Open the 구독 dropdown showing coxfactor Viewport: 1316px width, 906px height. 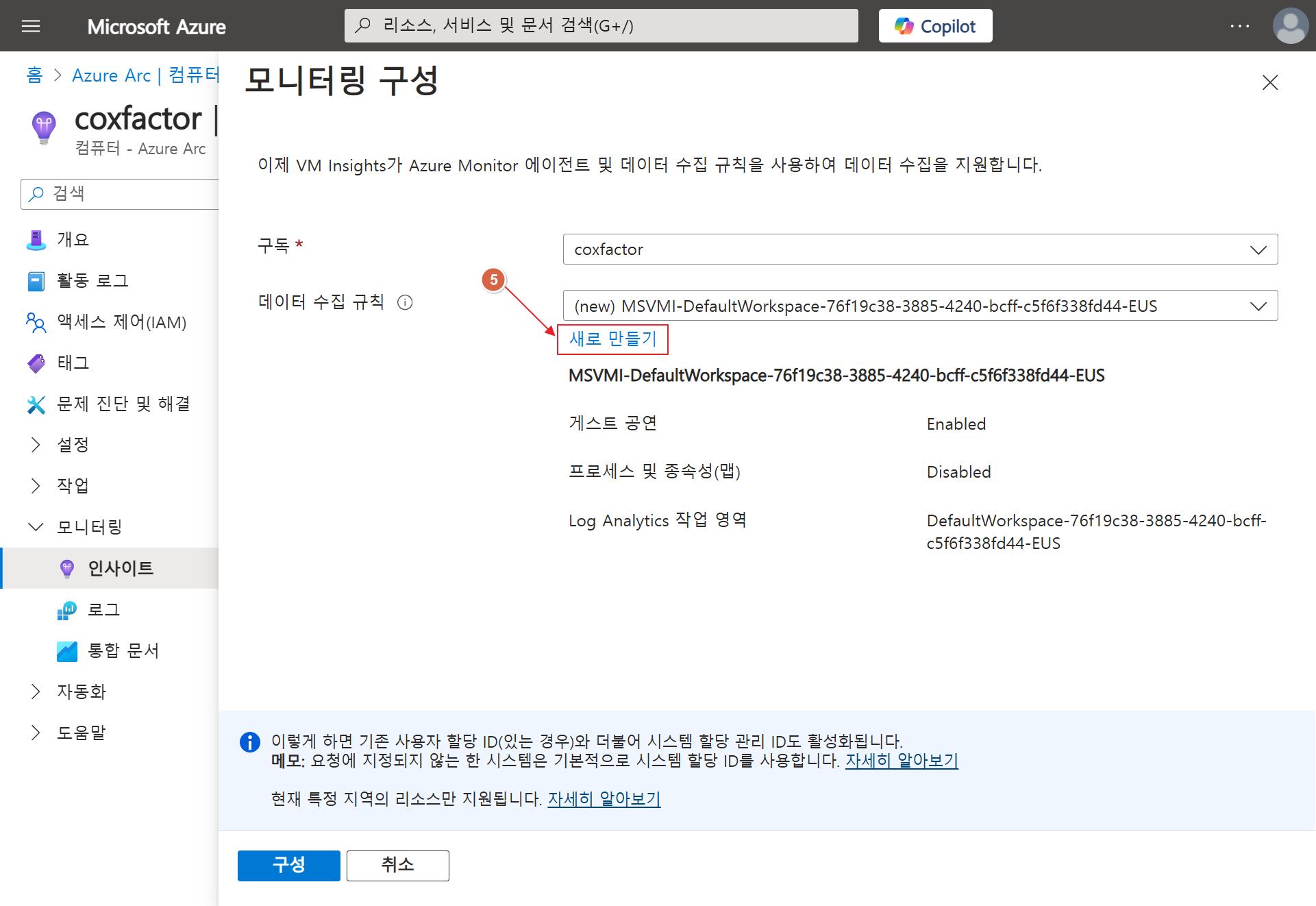pyautogui.click(x=920, y=249)
